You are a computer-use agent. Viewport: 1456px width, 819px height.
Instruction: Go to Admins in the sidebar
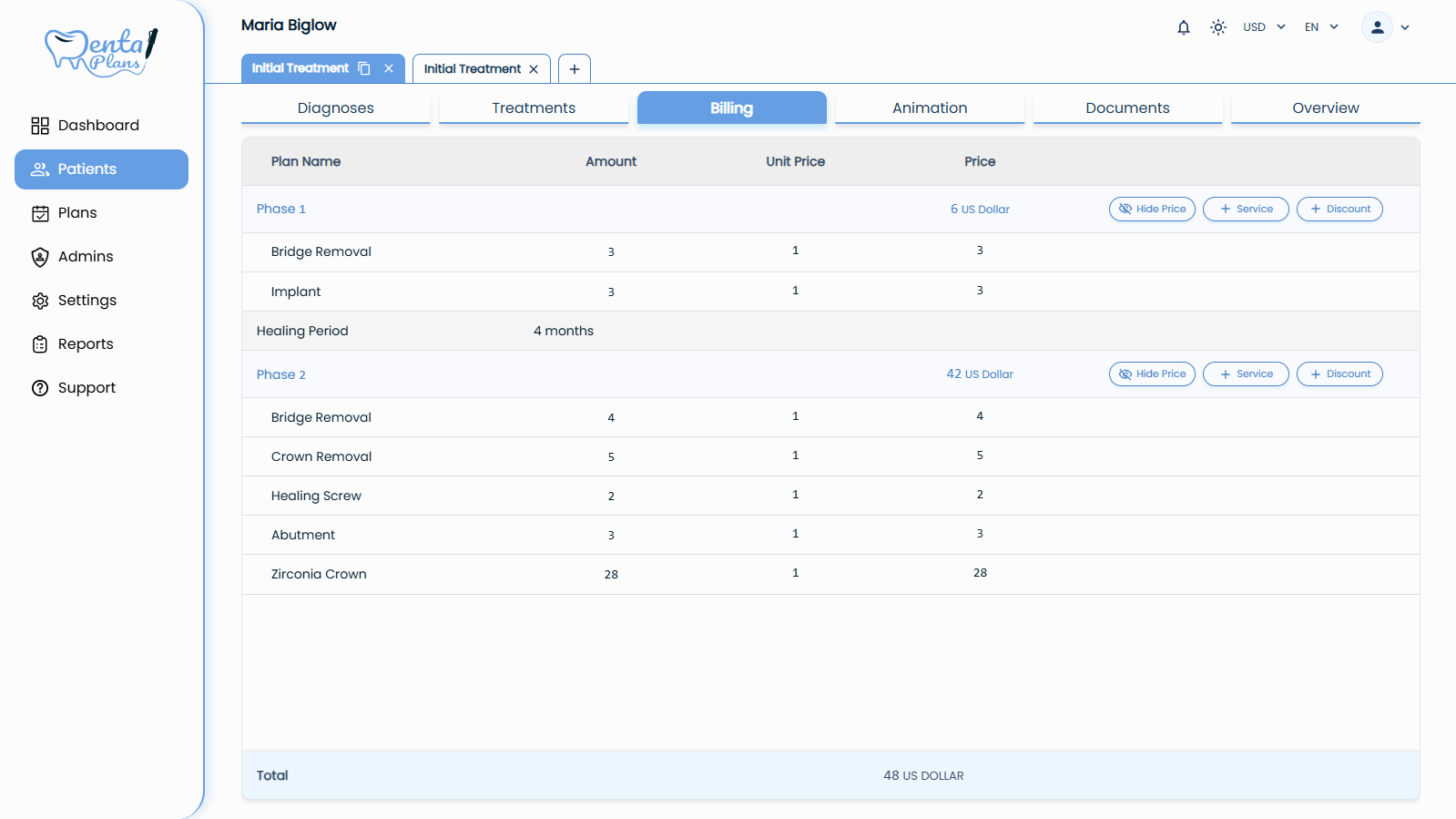pyautogui.click(x=86, y=257)
